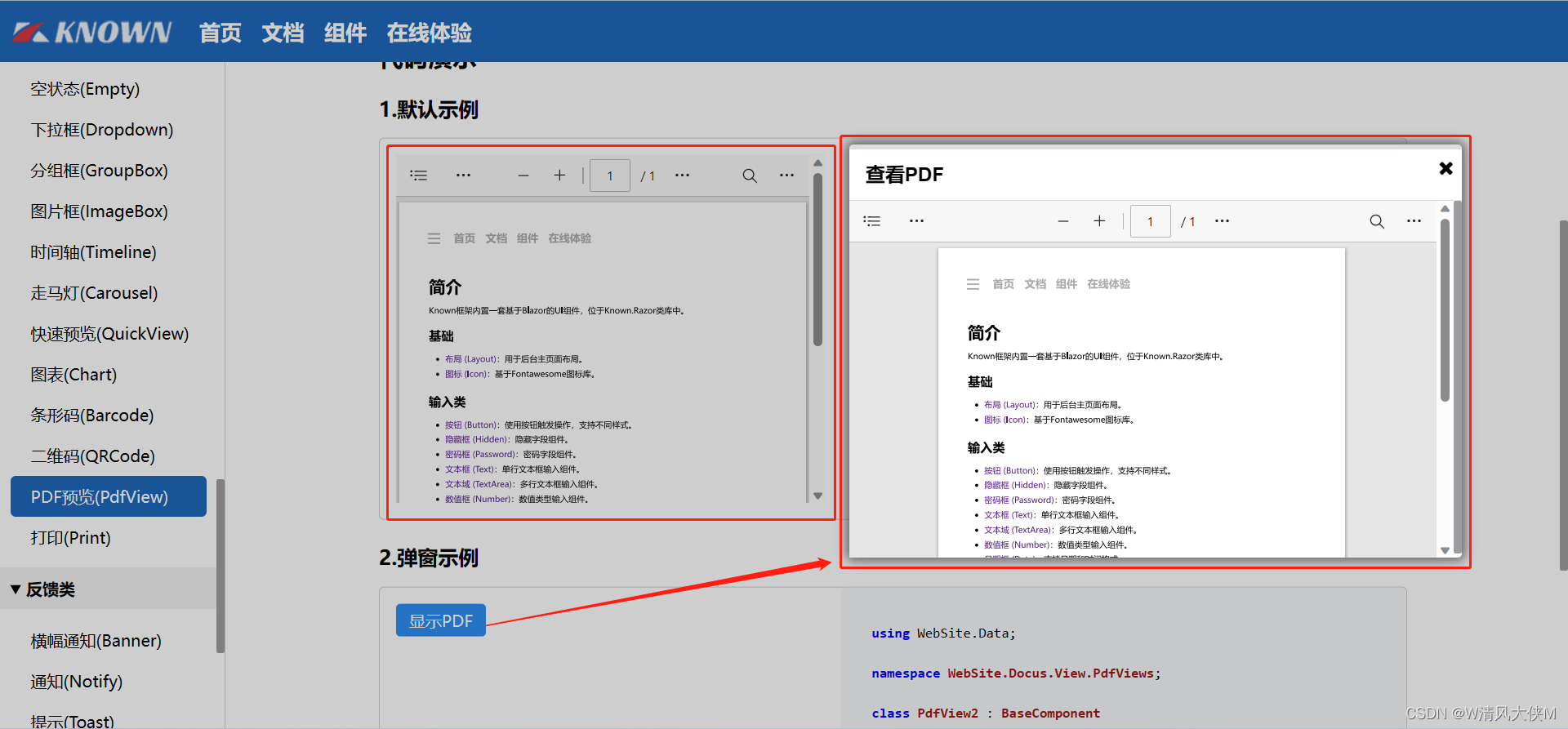Click the main page scrollbar thumb
Image resolution: width=1568 pixels, height=729 pixels.
click(x=1563, y=394)
